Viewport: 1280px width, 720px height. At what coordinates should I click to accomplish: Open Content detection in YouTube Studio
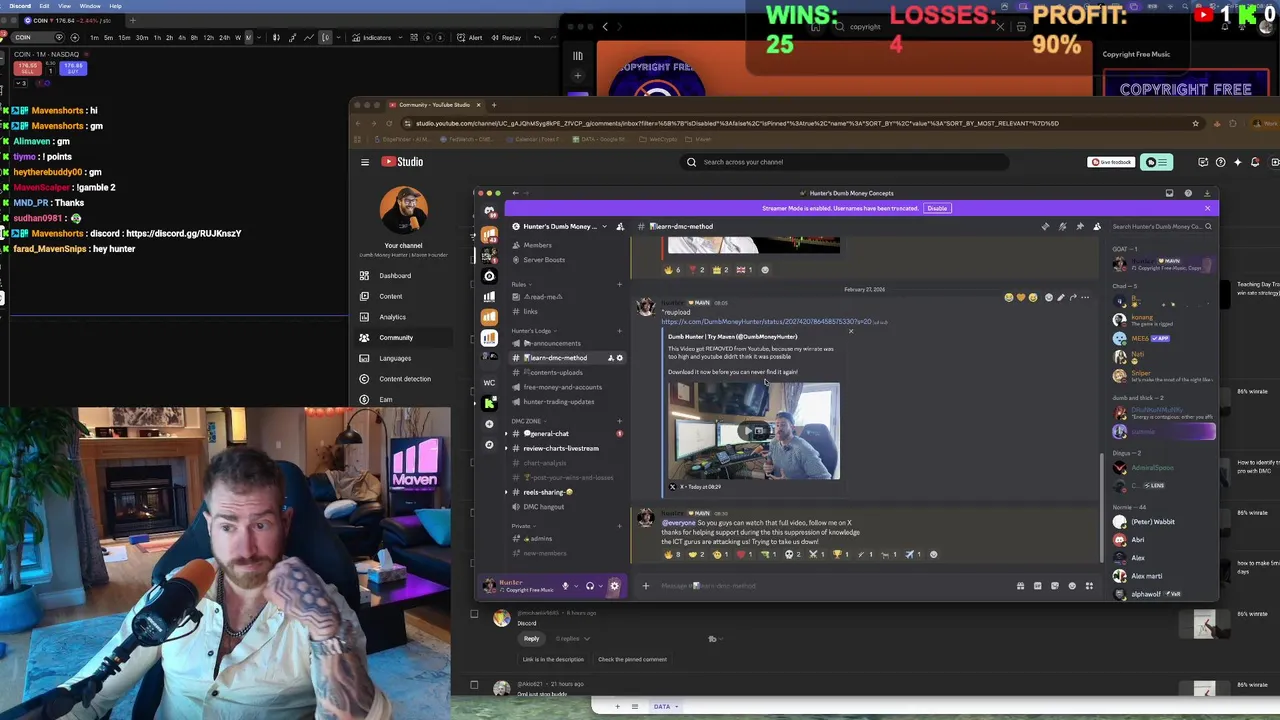[x=405, y=379]
